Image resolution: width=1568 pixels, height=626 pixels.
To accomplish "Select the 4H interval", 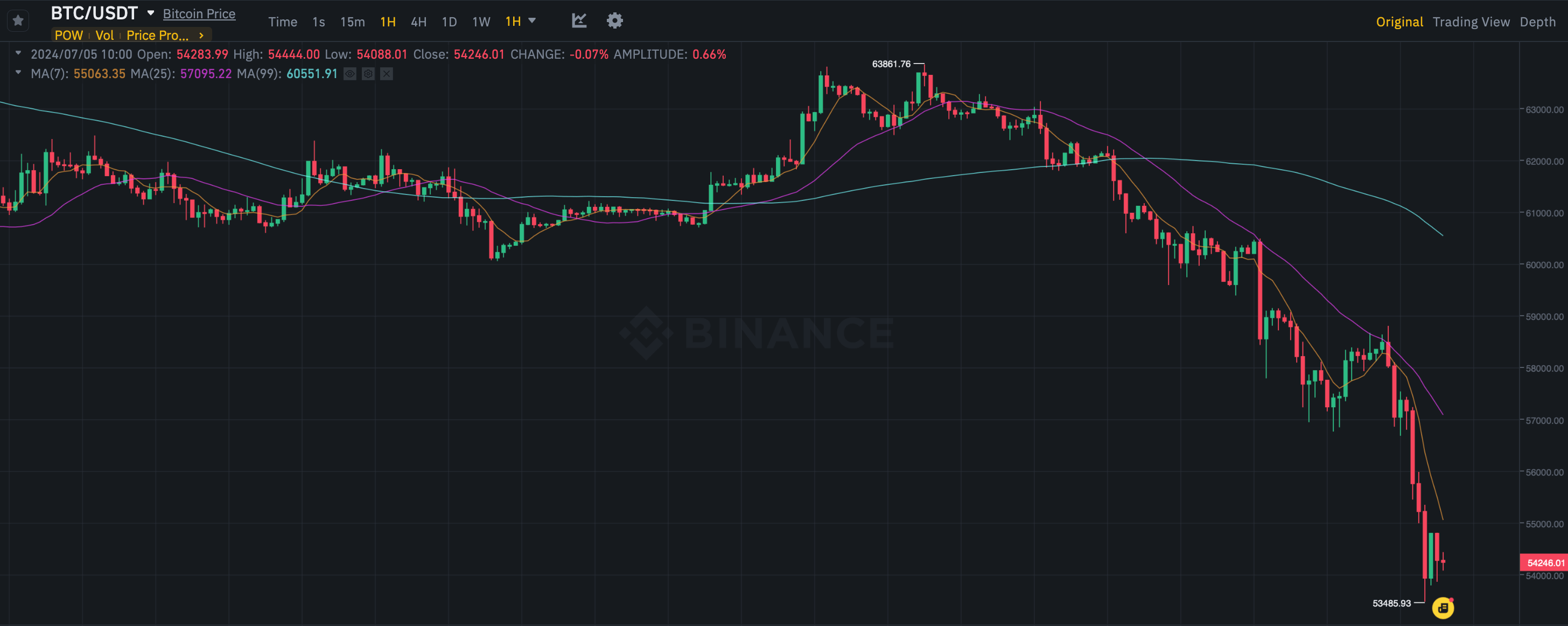I will coord(418,22).
